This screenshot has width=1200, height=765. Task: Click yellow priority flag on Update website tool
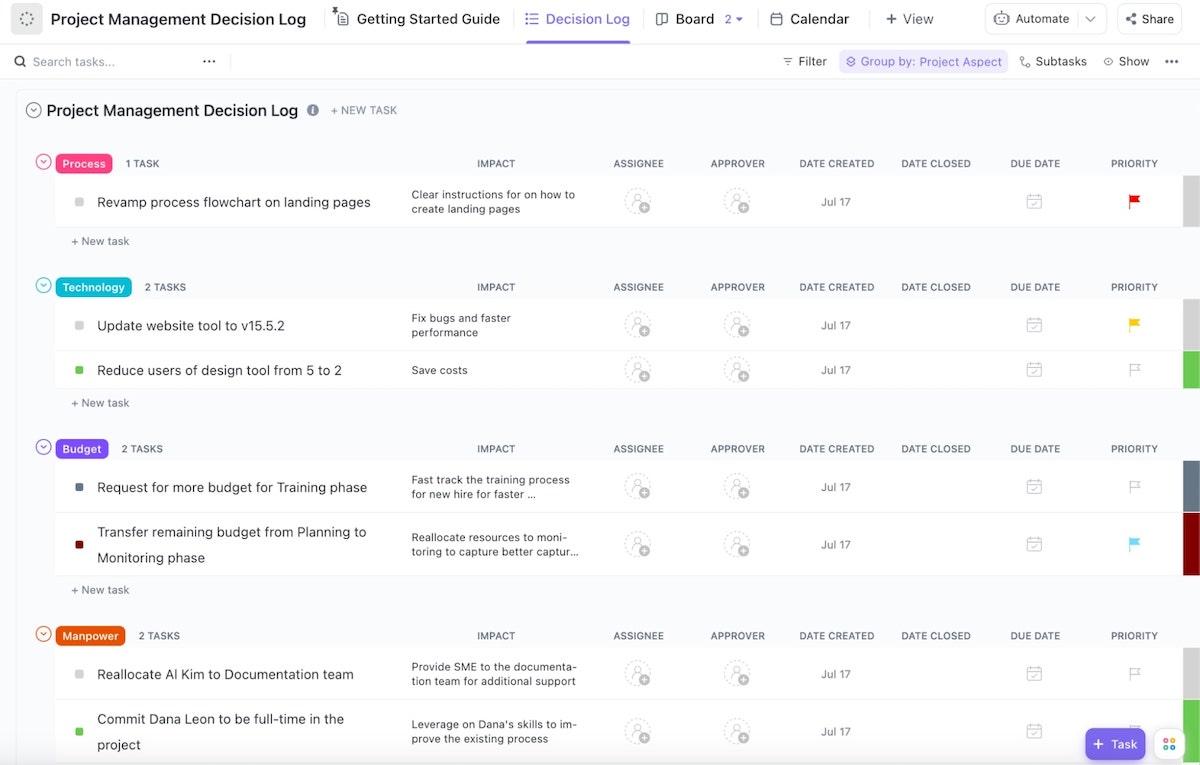1134,325
